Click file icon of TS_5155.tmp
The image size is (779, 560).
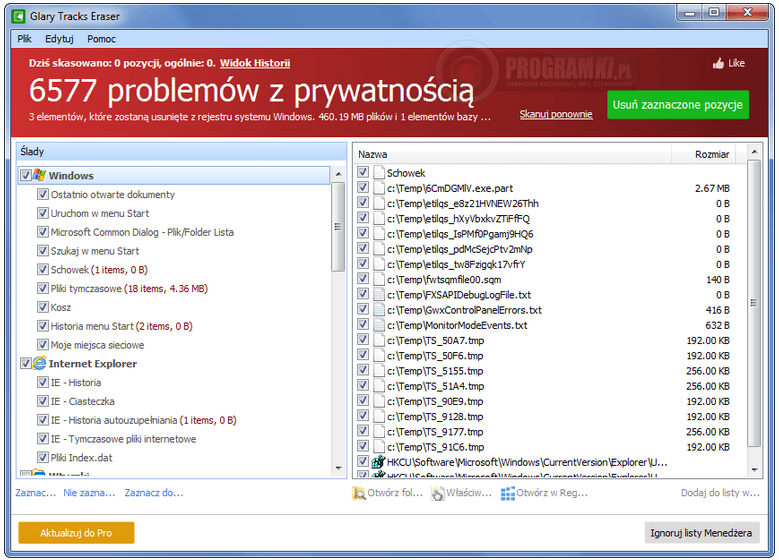point(379,371)
